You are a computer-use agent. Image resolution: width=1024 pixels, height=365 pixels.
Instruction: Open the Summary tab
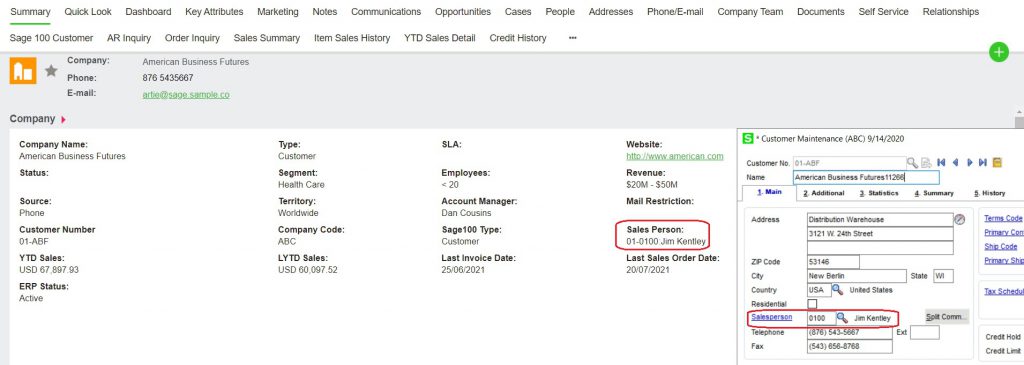click(x=30, y=12)
